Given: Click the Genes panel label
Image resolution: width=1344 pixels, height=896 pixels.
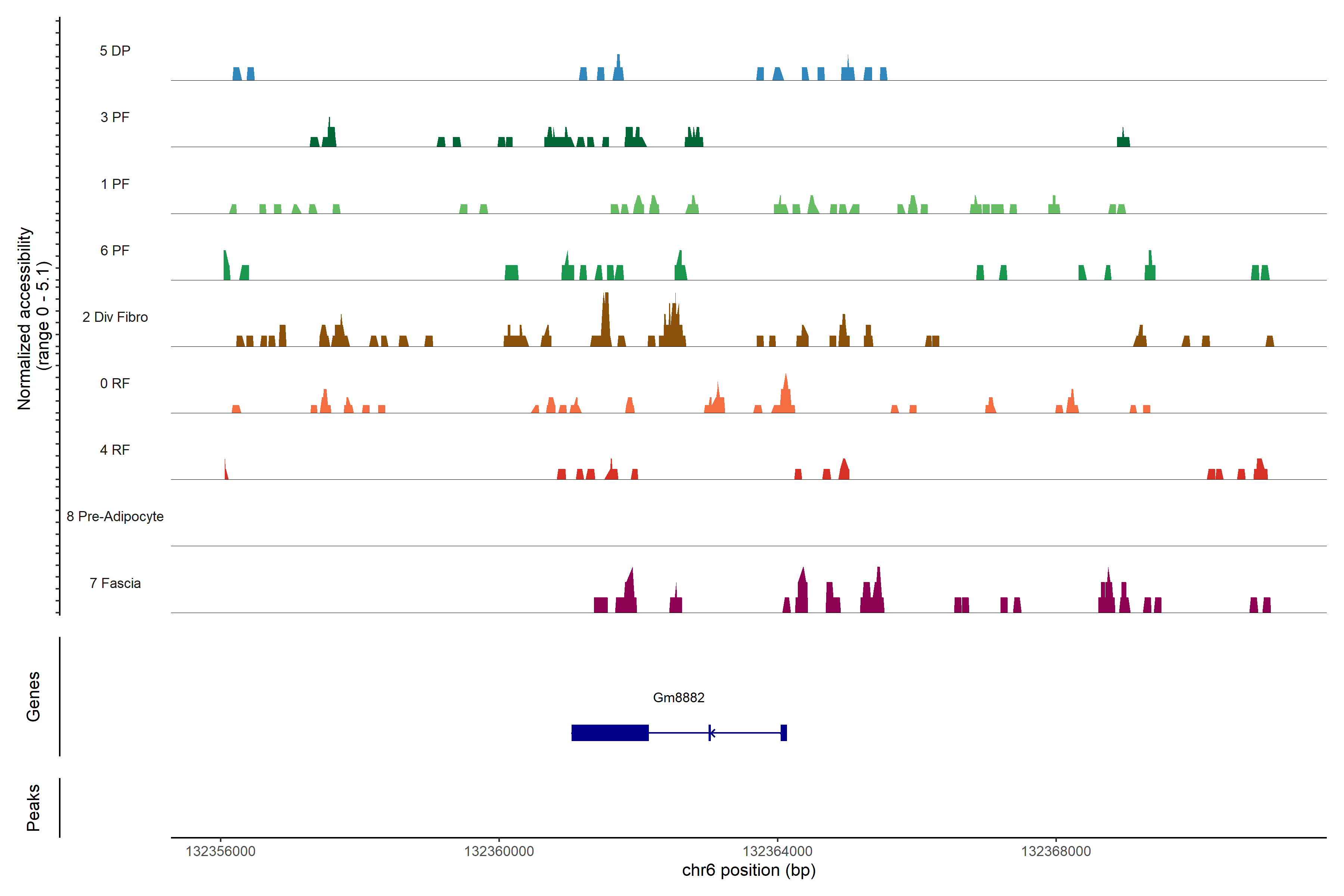Looking at the screenshot, I should pos(33,696).
